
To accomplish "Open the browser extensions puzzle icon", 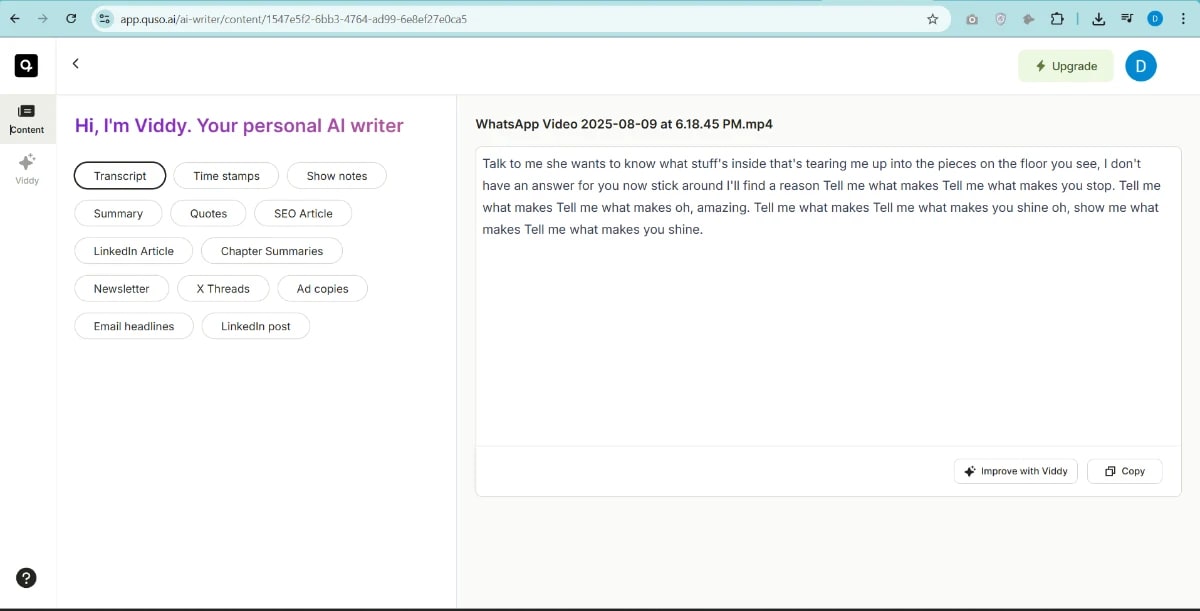I will click(1056, 18).
